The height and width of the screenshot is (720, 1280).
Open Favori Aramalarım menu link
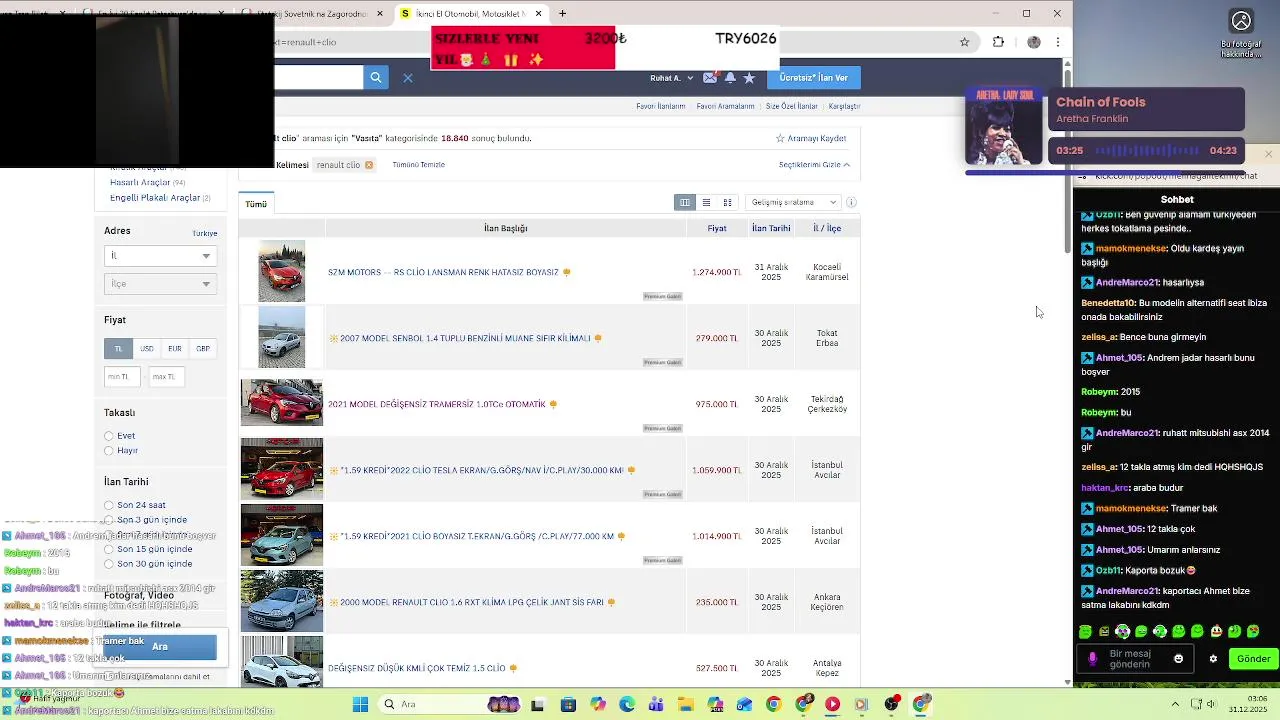[726, 106]
